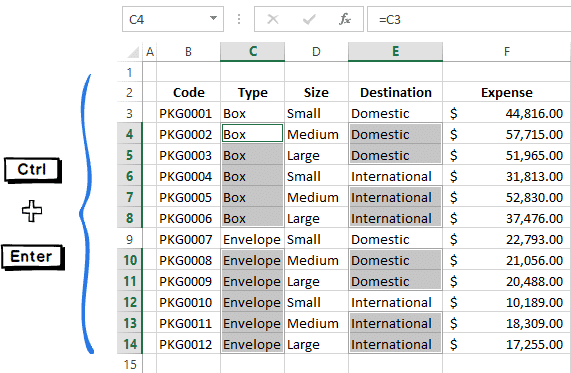Click the Destination cell in the PKG0001 row

[x=395, y=113]
